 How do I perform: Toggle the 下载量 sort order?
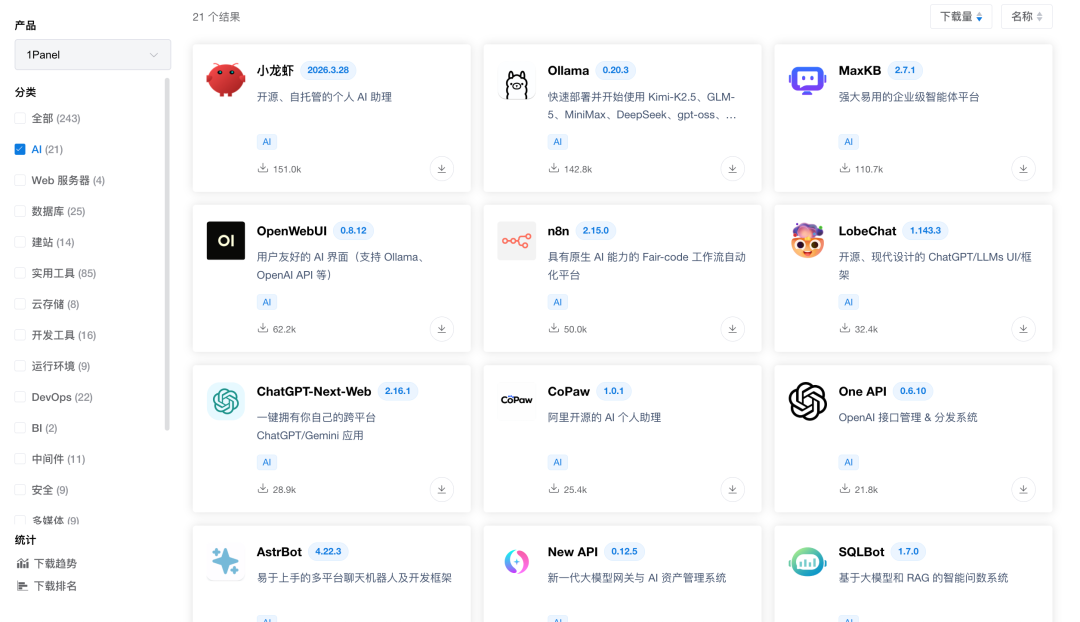(960, 17)
